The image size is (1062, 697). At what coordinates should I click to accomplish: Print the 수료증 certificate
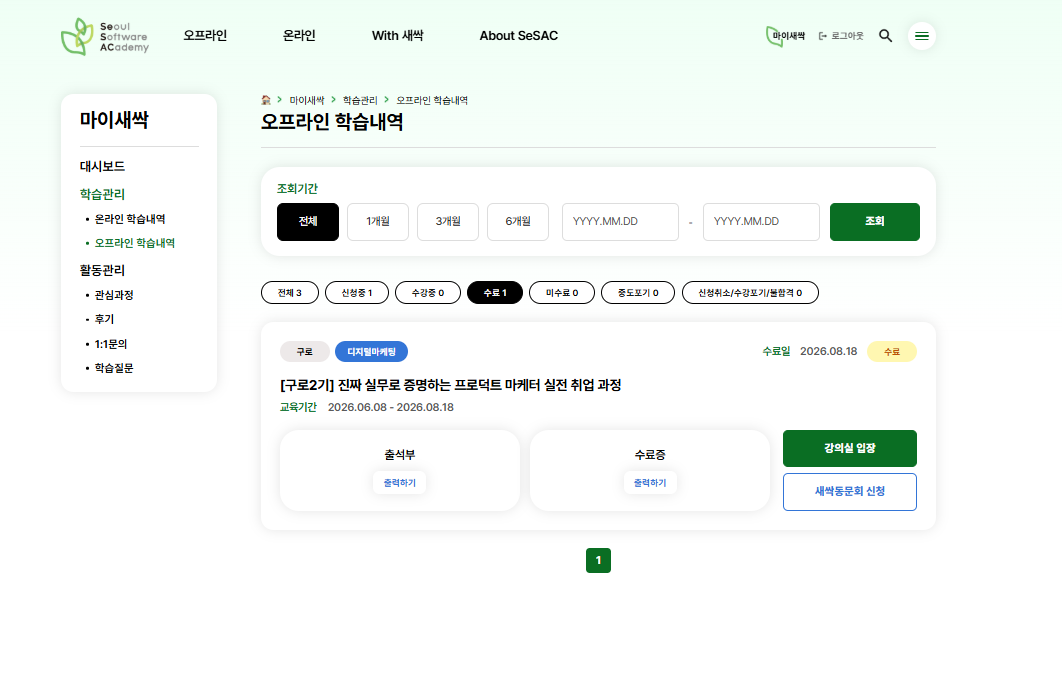(650, 483)
